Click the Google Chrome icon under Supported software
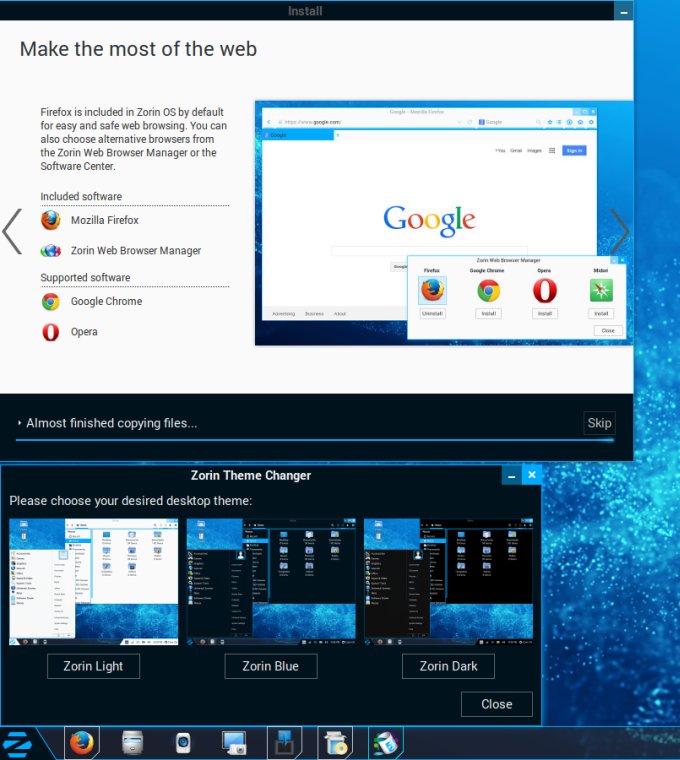This screenshot has width=680, height=760. [x=50, y=301]
